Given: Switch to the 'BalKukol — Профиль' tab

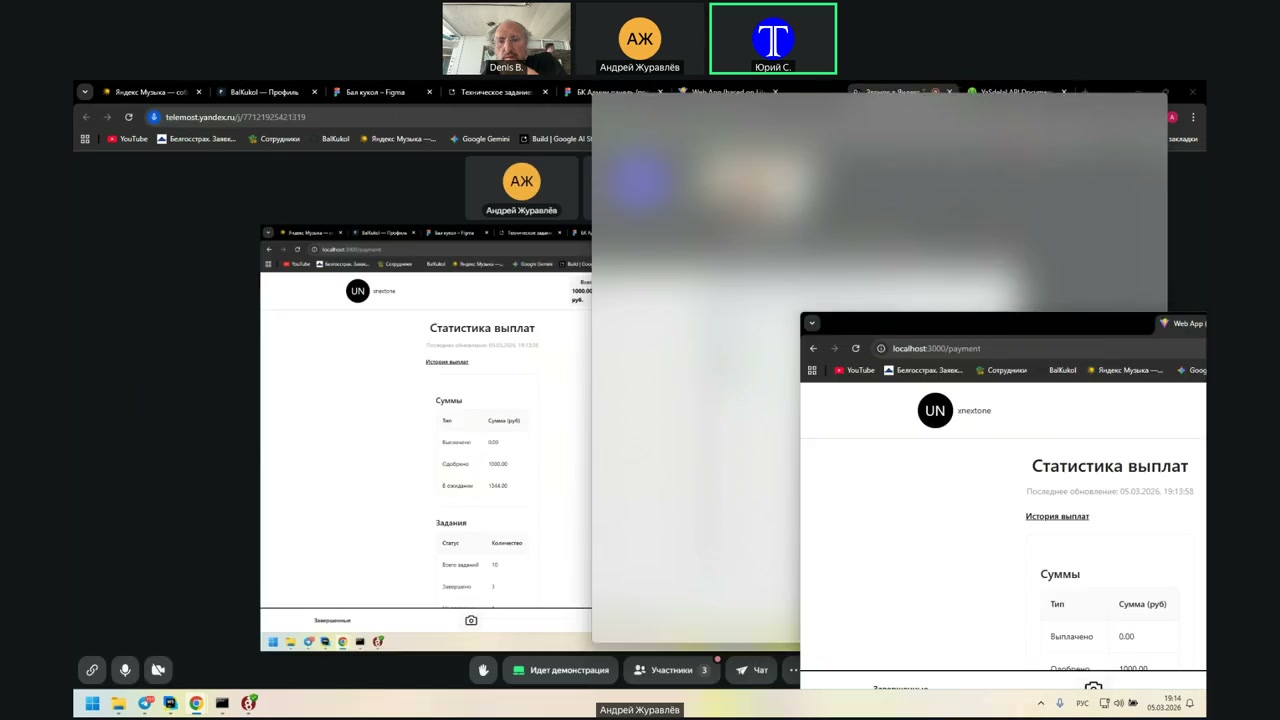Looking at the screenshot, I should (x=264, y=92).
